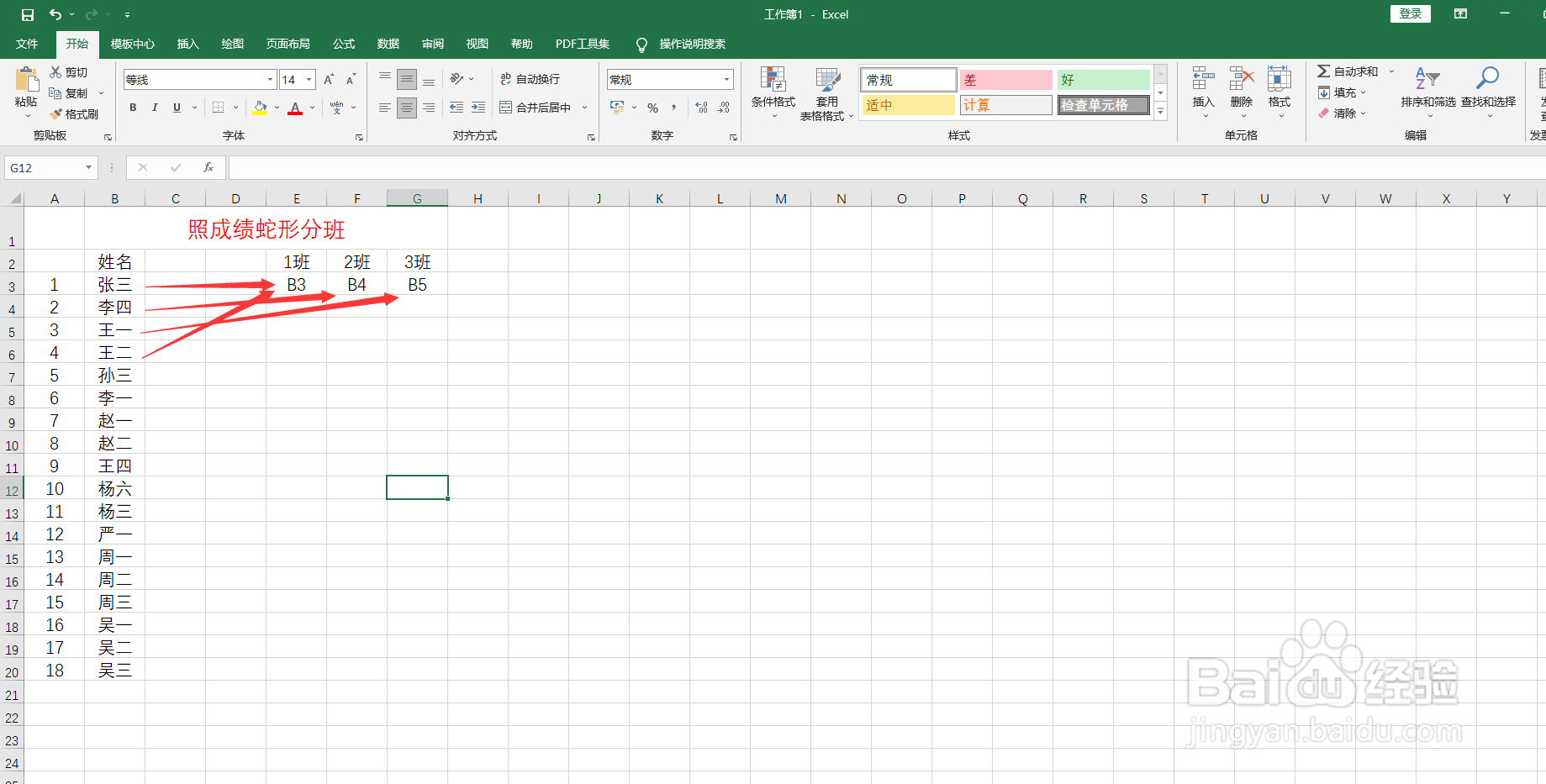
Task: Click the Paste clipboard icon
Action: click(x=26, y=80)
